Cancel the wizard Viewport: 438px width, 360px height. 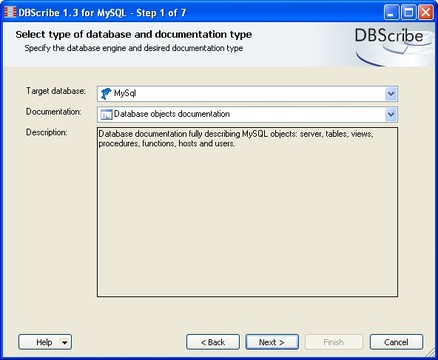(396, 342)
